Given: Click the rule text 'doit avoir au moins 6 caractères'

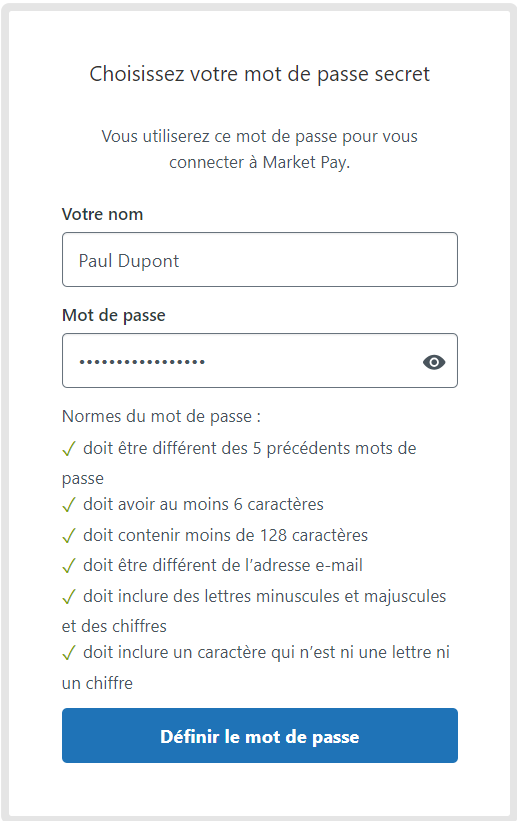Looking at the screenshot, I should coord(203,504).
